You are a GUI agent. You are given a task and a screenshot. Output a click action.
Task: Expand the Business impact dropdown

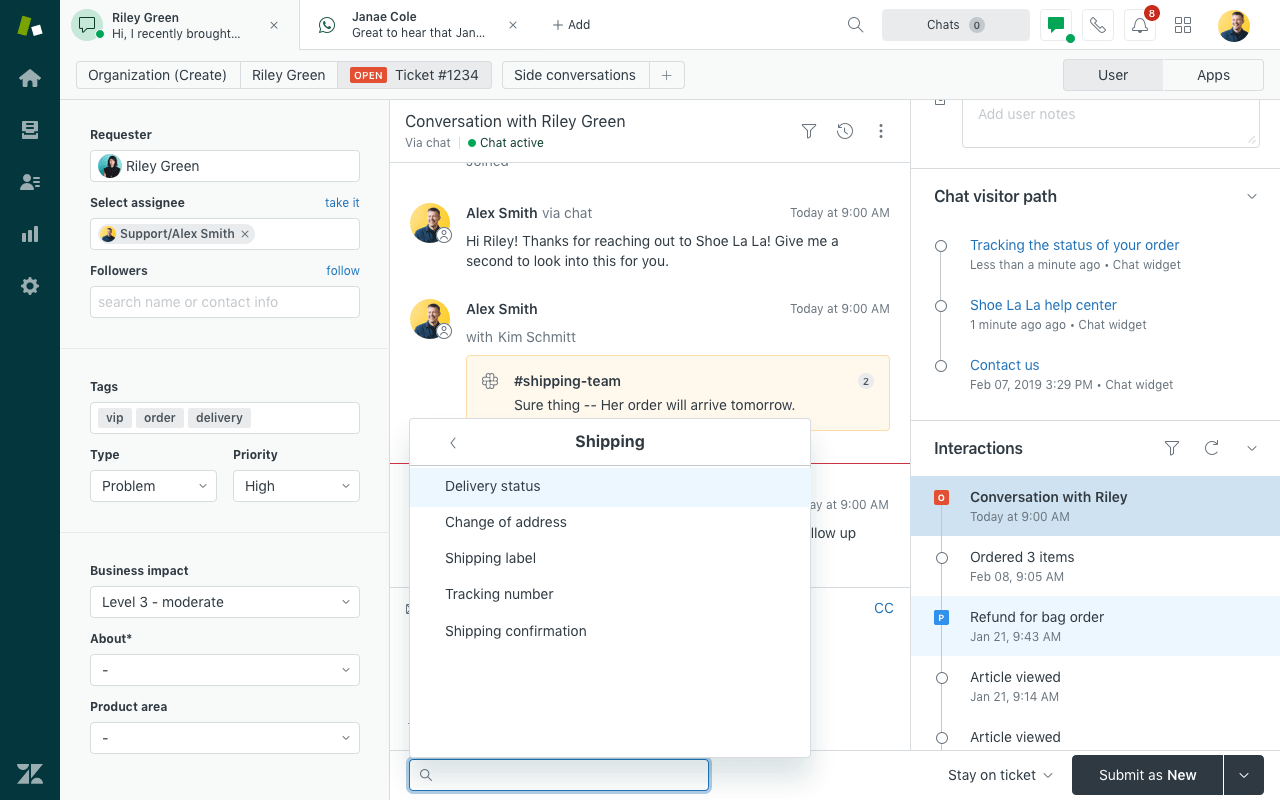point(225,602)
